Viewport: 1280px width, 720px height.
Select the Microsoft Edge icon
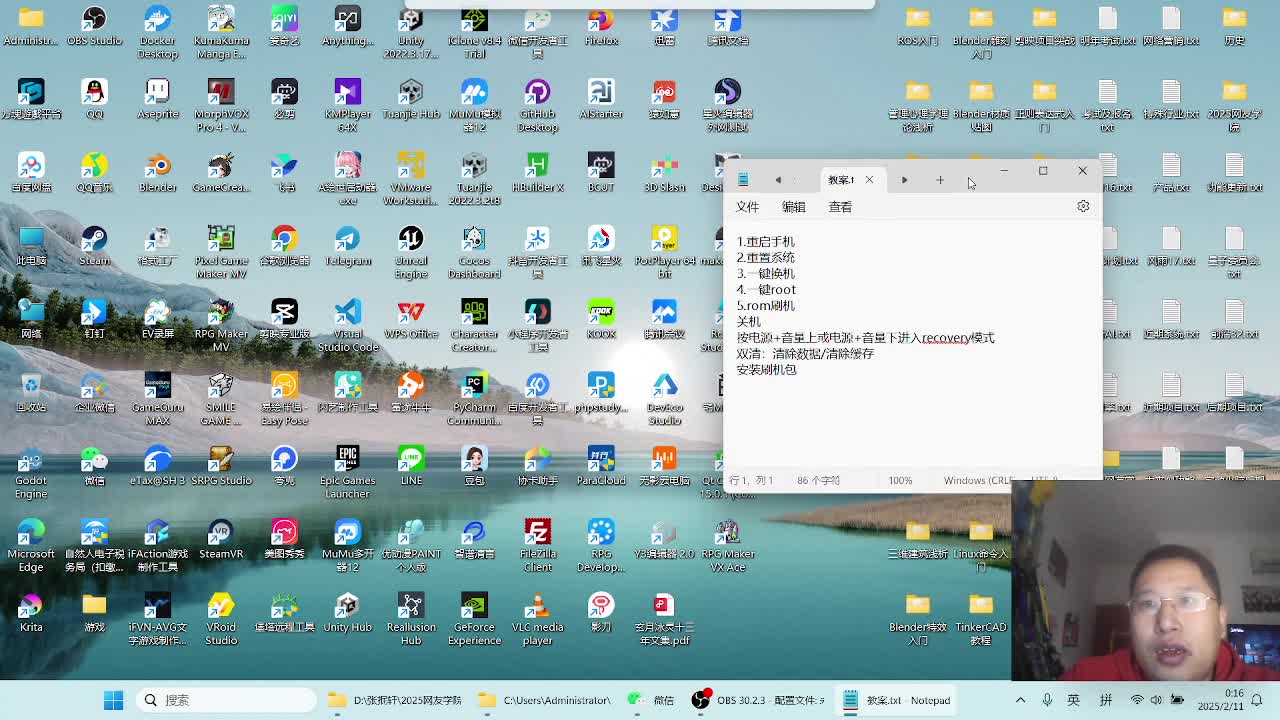[x=31, y=545]
